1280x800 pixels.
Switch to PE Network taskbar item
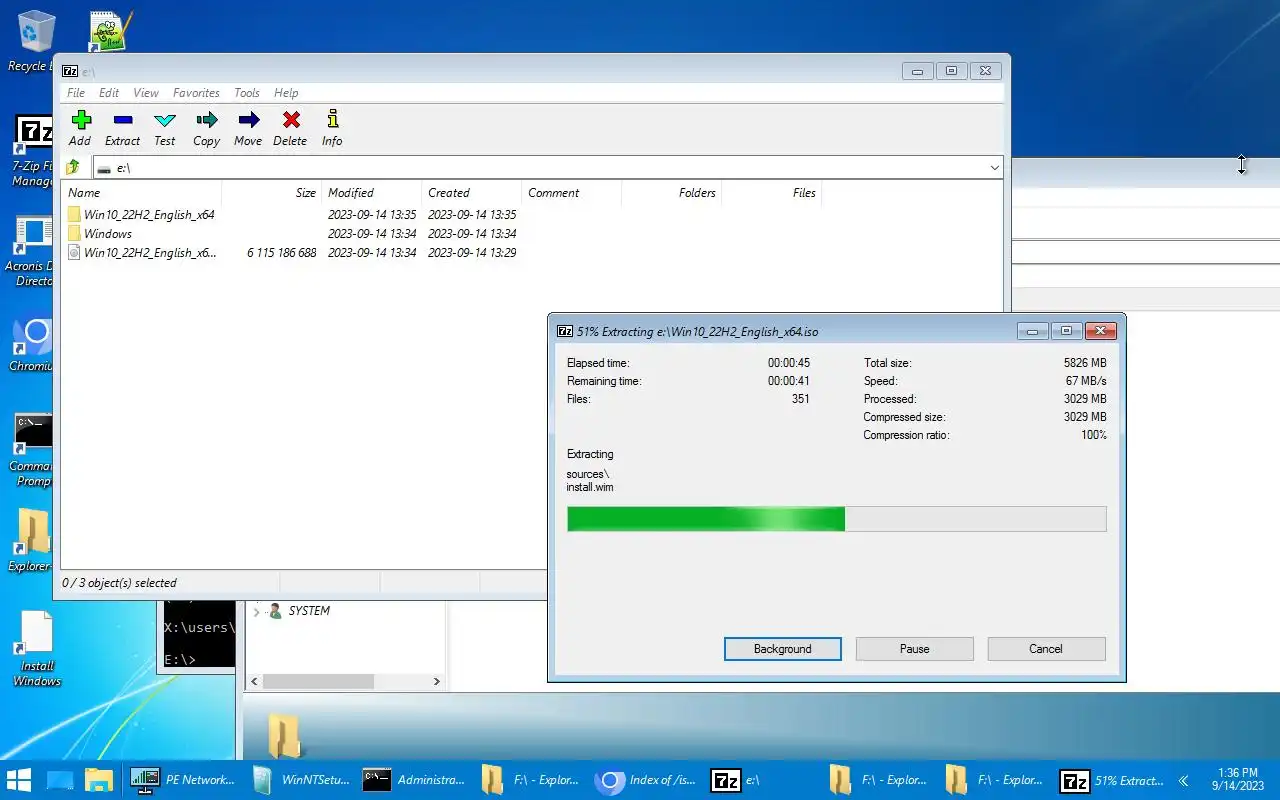184,780
